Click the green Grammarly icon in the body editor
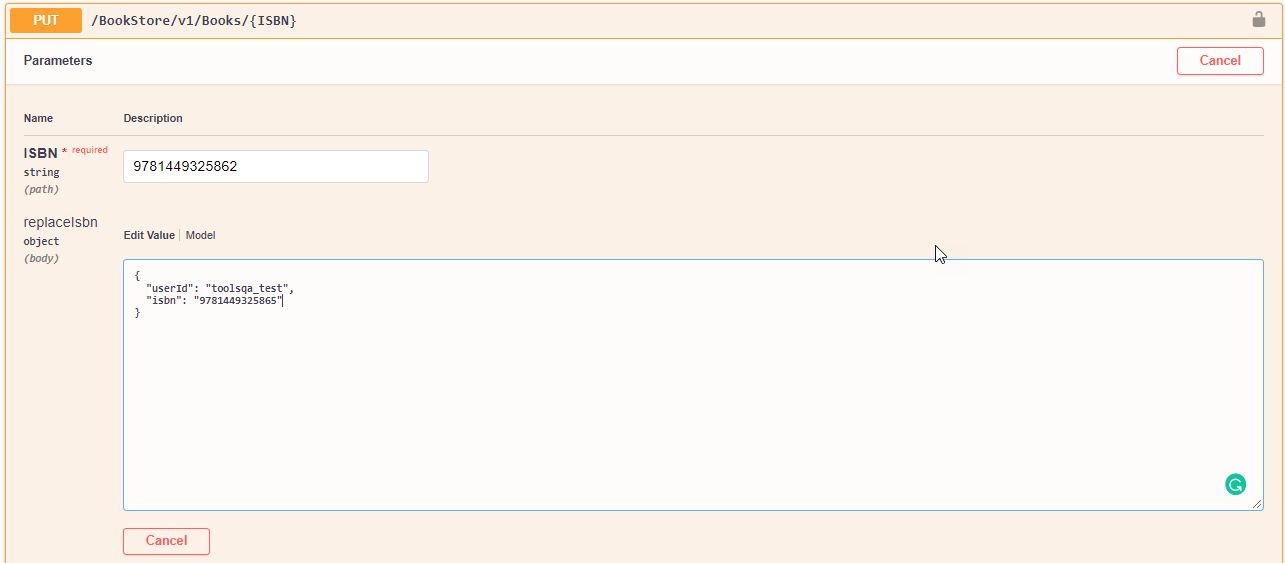This screenshot has width=1285, height=563. tap(1235, 485)
